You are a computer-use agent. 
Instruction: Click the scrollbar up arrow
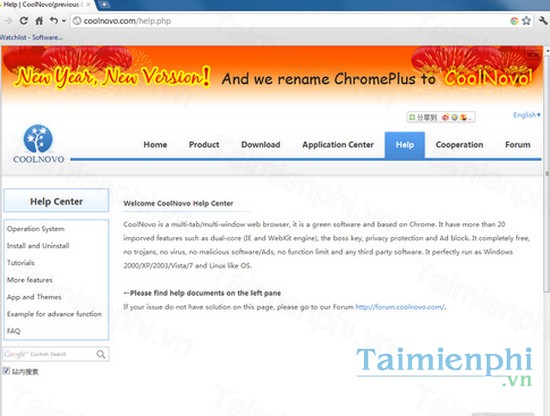click(x=547, y=51)
